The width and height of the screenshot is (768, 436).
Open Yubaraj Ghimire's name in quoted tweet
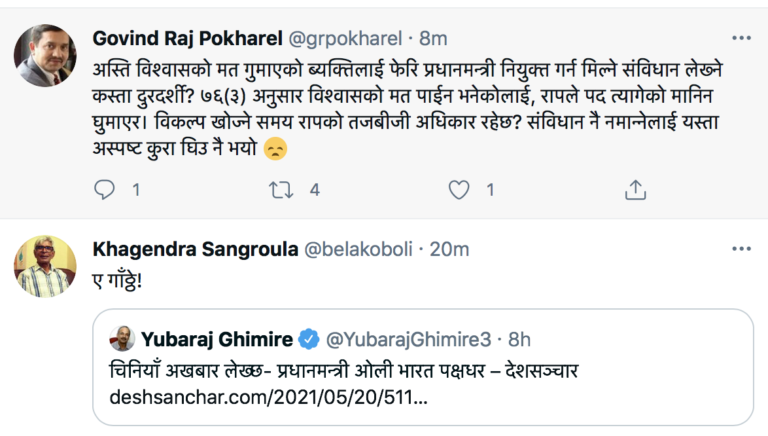tap(214, 340)
